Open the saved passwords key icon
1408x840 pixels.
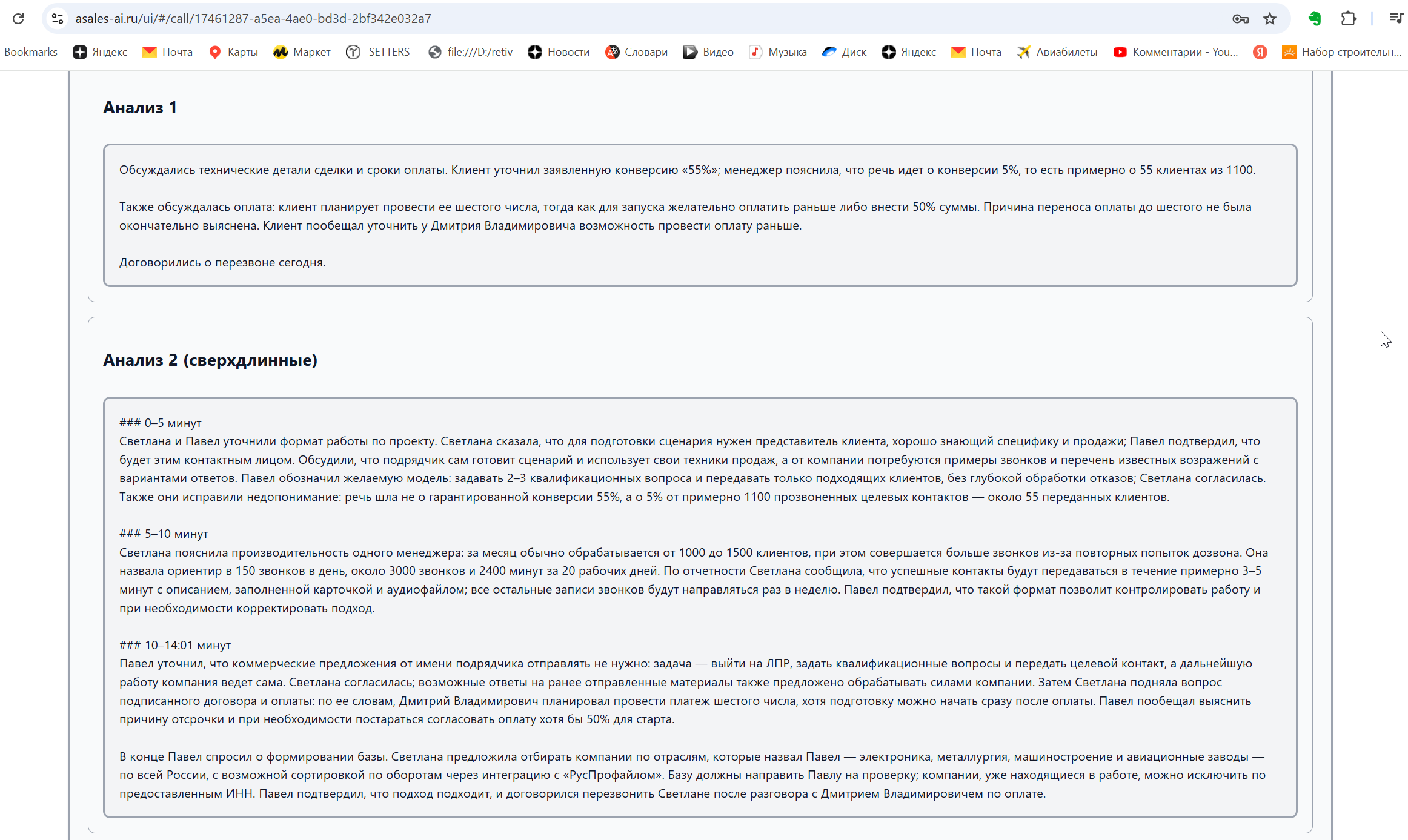1241,19
